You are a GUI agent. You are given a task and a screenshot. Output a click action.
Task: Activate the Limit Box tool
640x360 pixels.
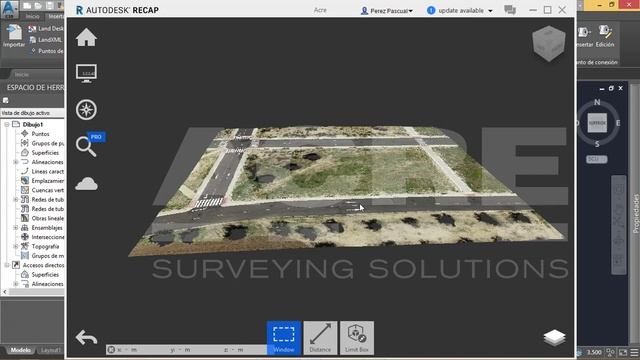(x=357, y=338)
